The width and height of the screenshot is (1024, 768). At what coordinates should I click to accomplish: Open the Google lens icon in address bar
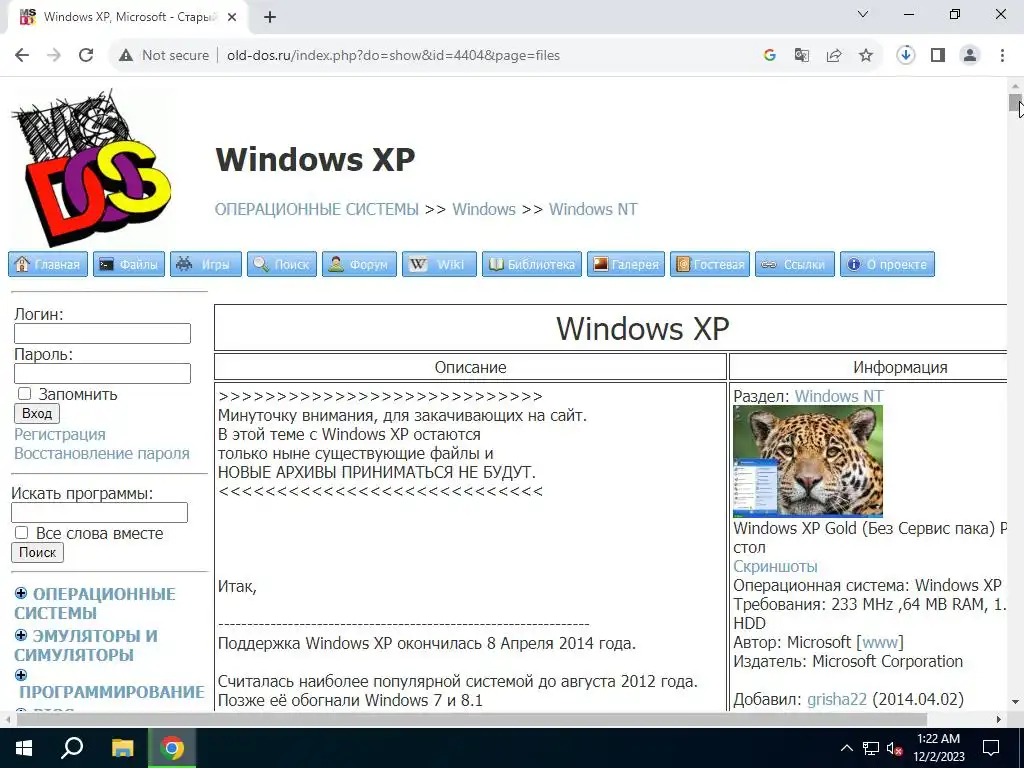click(769, 56)
